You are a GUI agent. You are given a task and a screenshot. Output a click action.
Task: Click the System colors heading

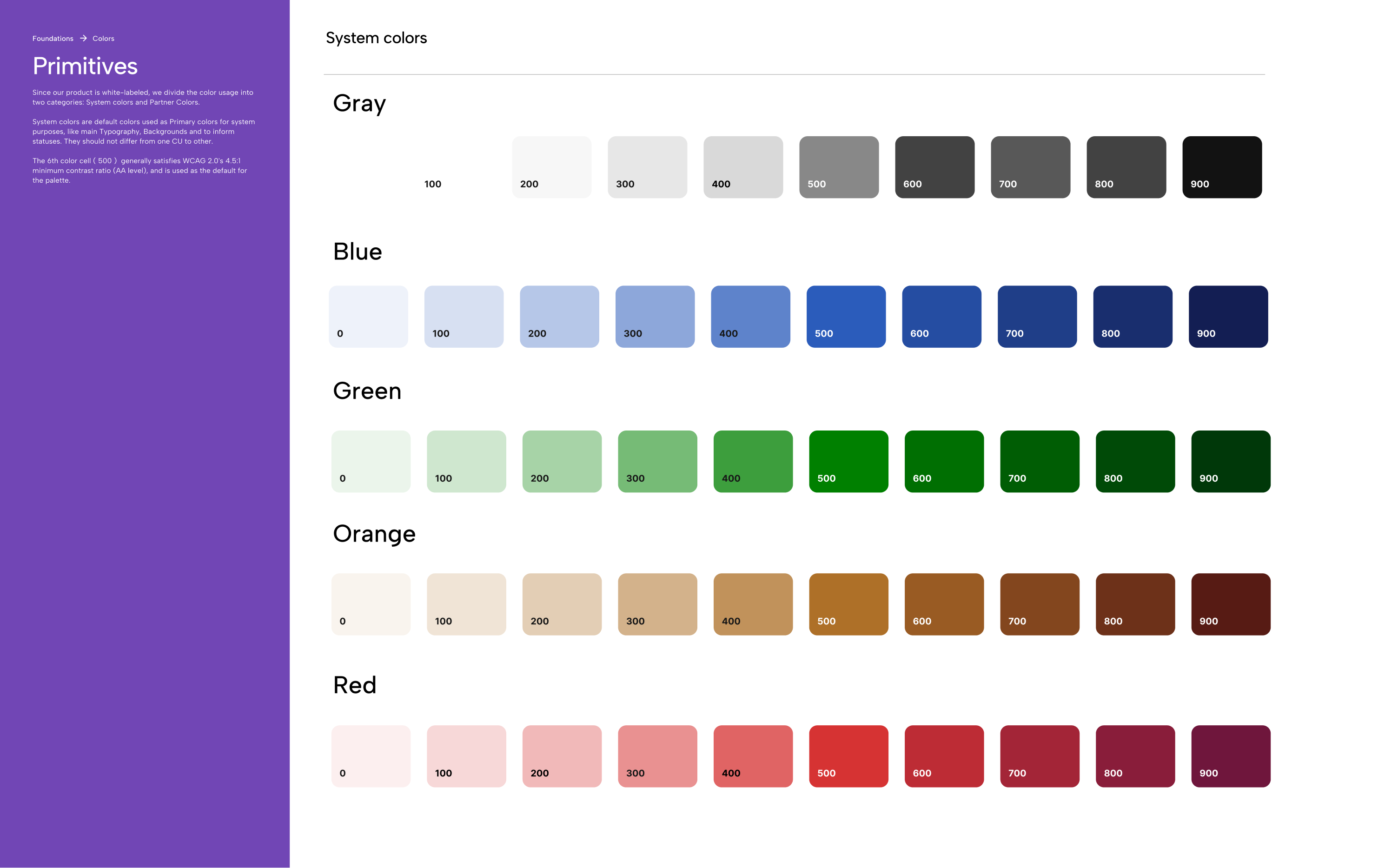(x=376, y=38)
